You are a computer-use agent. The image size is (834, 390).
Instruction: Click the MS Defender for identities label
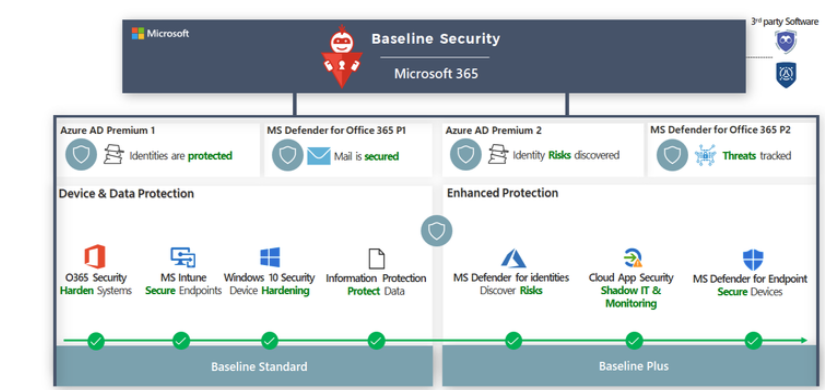coord(511,278)
